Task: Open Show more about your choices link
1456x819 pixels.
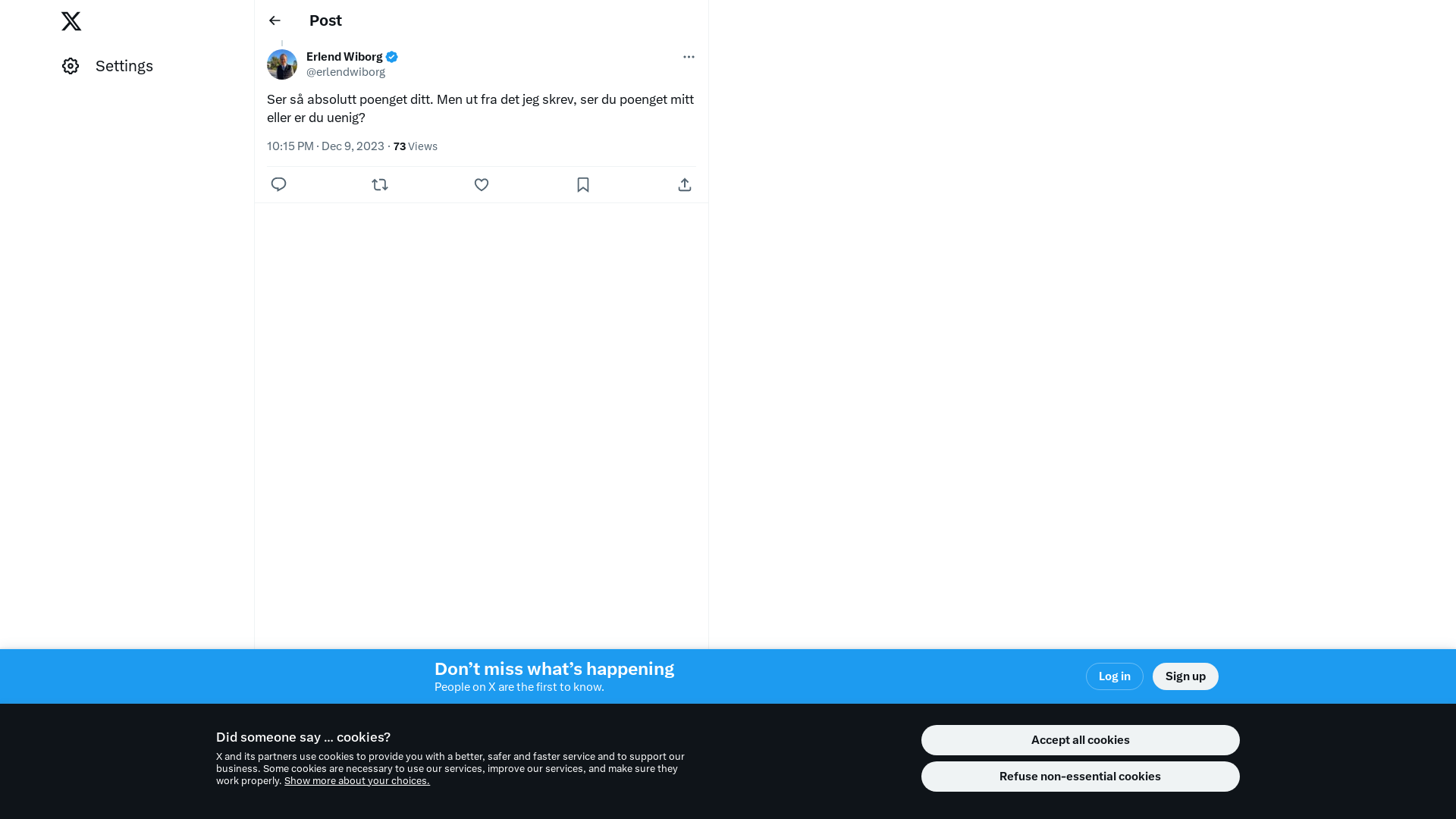Action: point(357,781)
